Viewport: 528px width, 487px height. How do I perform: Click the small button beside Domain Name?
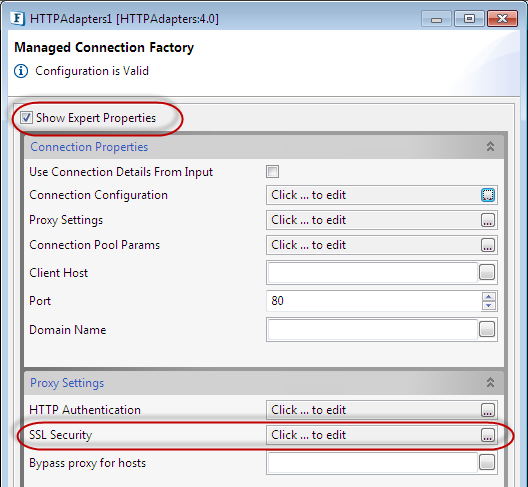click(x=487, y=329)
